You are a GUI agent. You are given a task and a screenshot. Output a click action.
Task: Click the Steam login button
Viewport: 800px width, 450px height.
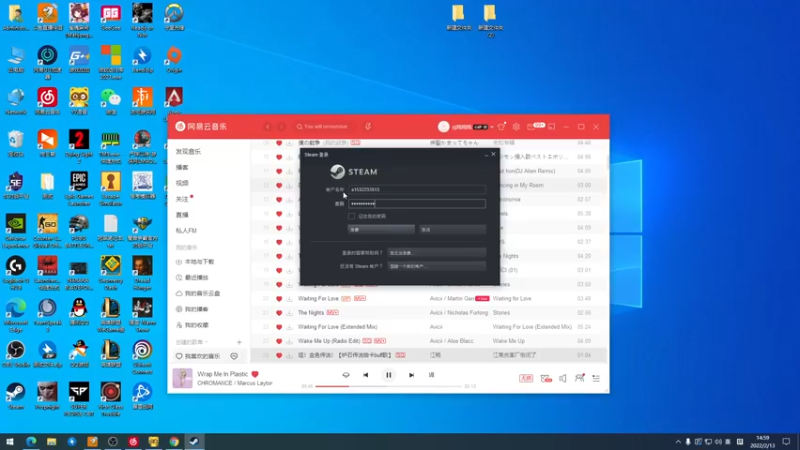coord(381,230)
